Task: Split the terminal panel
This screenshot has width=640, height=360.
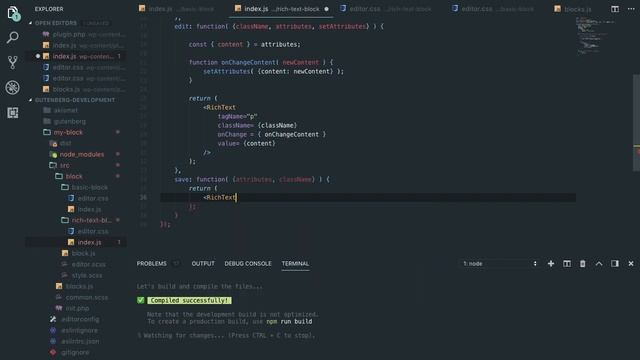Action: click(x=567, y=264)
